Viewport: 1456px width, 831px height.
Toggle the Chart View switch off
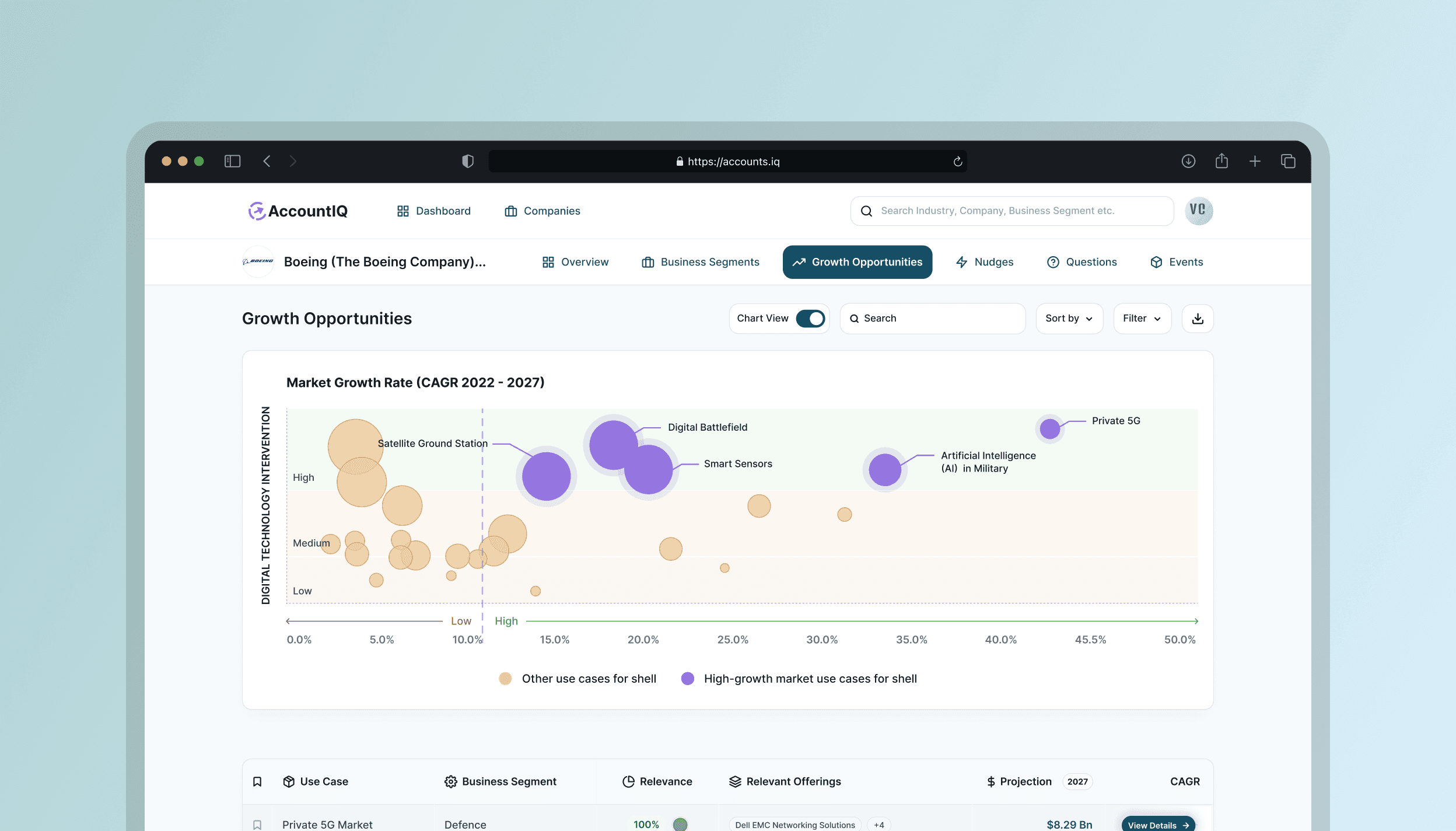810,319
